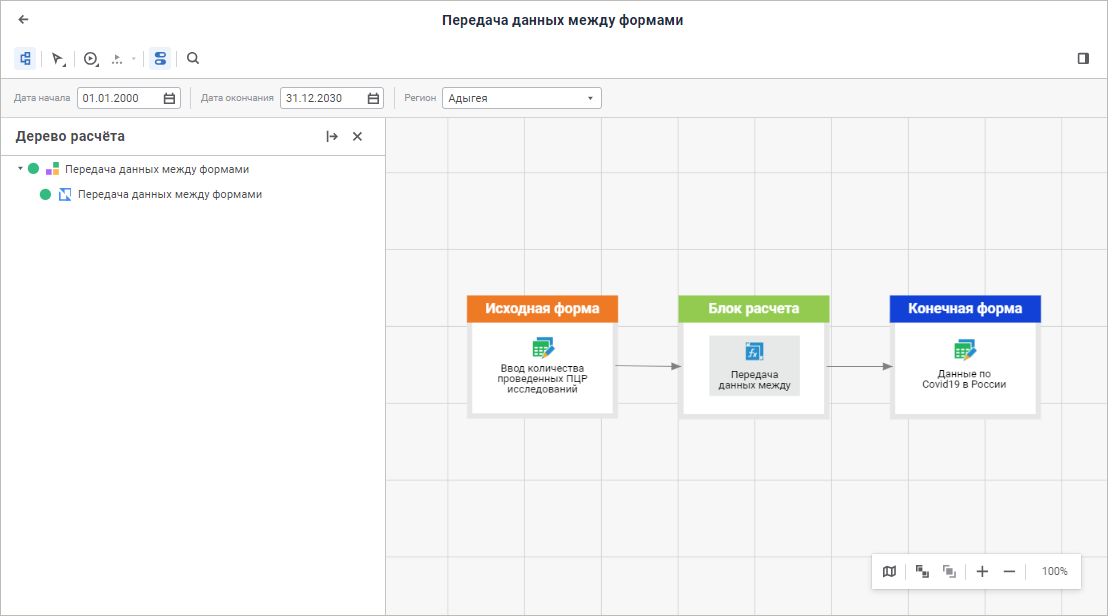Click the run calculation play icon
Viewport: 1108px width, 616px height.
point(90,59)
